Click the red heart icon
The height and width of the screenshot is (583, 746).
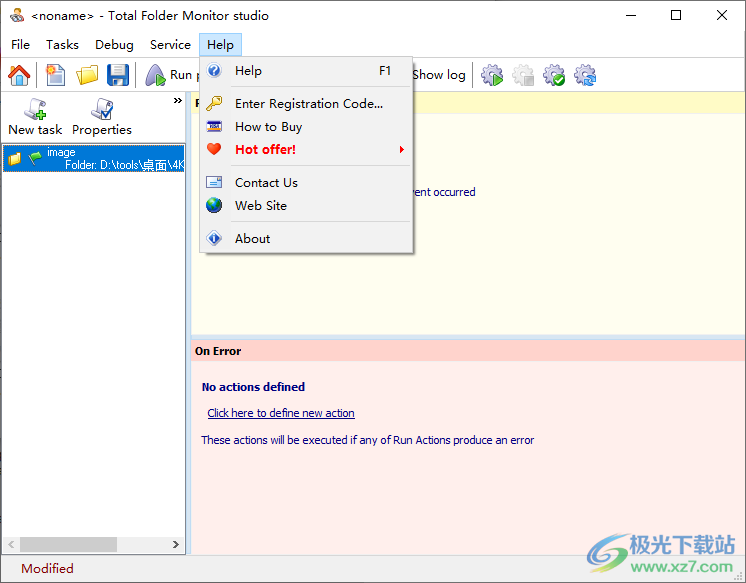pyautogui.click(x=214, y=149)
